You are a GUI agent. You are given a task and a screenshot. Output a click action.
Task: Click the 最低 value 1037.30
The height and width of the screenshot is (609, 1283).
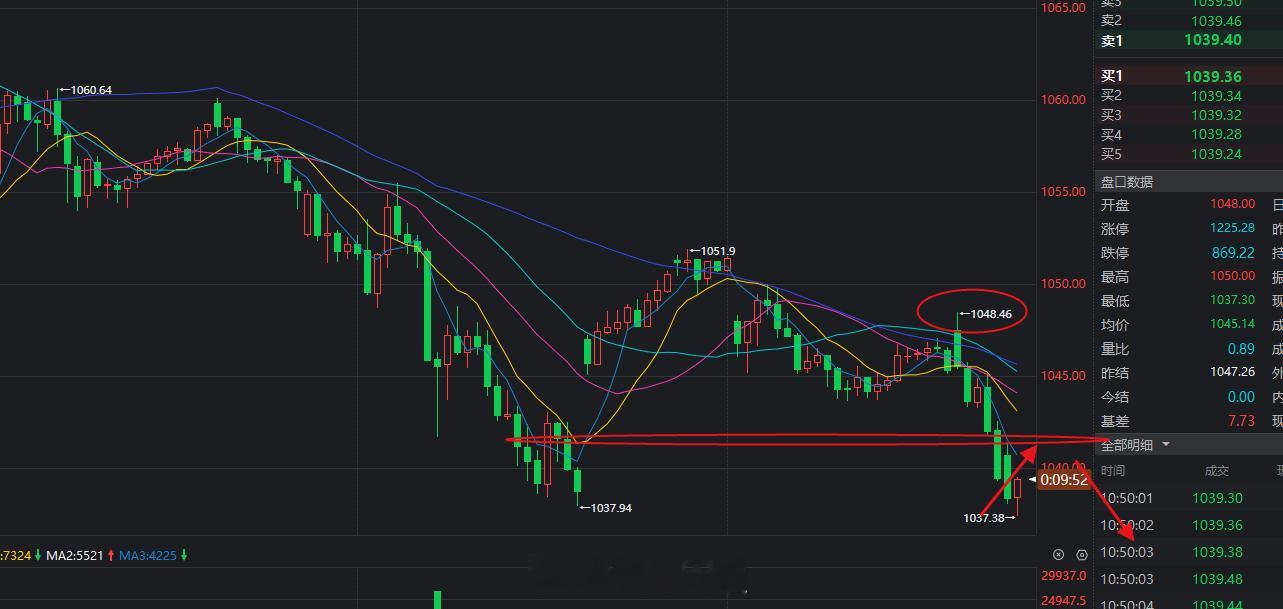point(1232,300)
